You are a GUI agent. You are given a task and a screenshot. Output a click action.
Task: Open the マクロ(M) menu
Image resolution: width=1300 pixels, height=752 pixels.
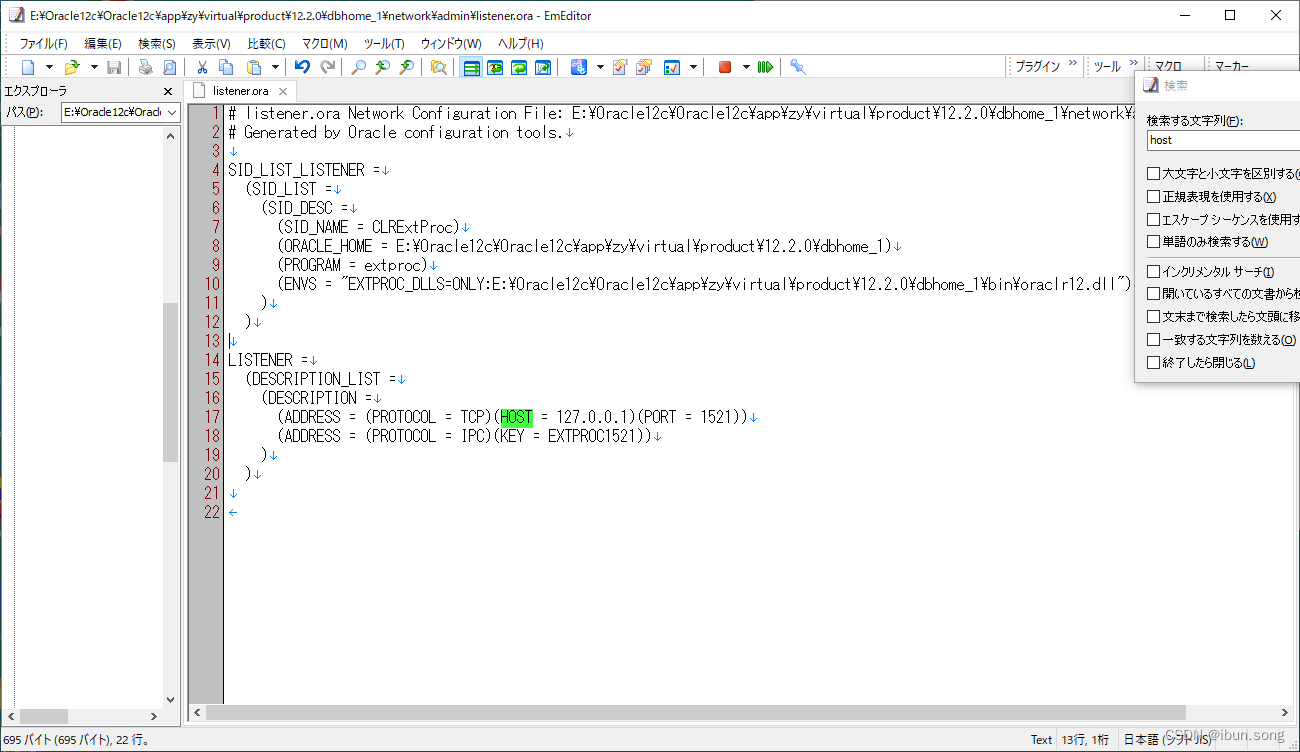pyautogui.click(x=325, y=43)
